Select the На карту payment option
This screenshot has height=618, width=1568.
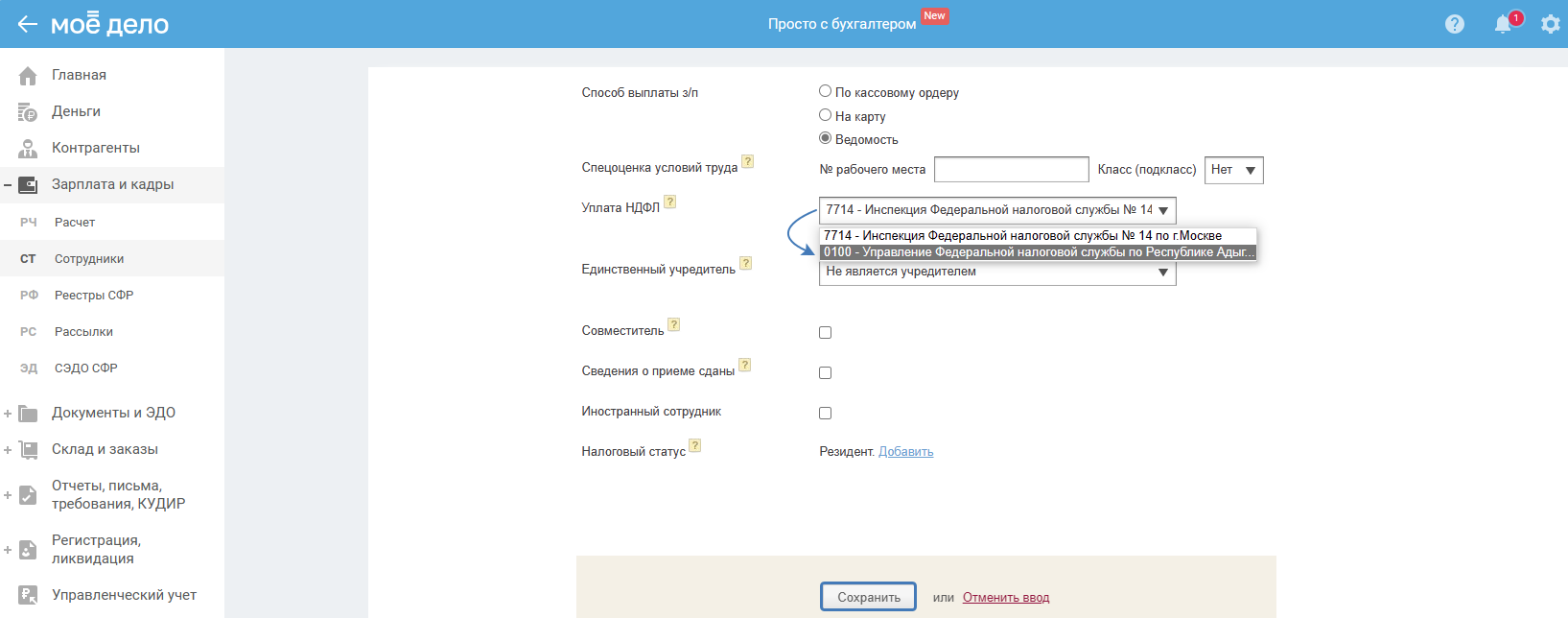coord(825,115)
